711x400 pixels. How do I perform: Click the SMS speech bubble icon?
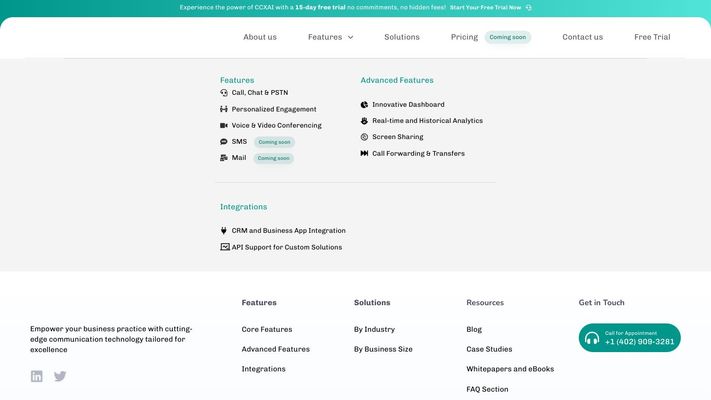pyautogui.click(x=224, y=141)
